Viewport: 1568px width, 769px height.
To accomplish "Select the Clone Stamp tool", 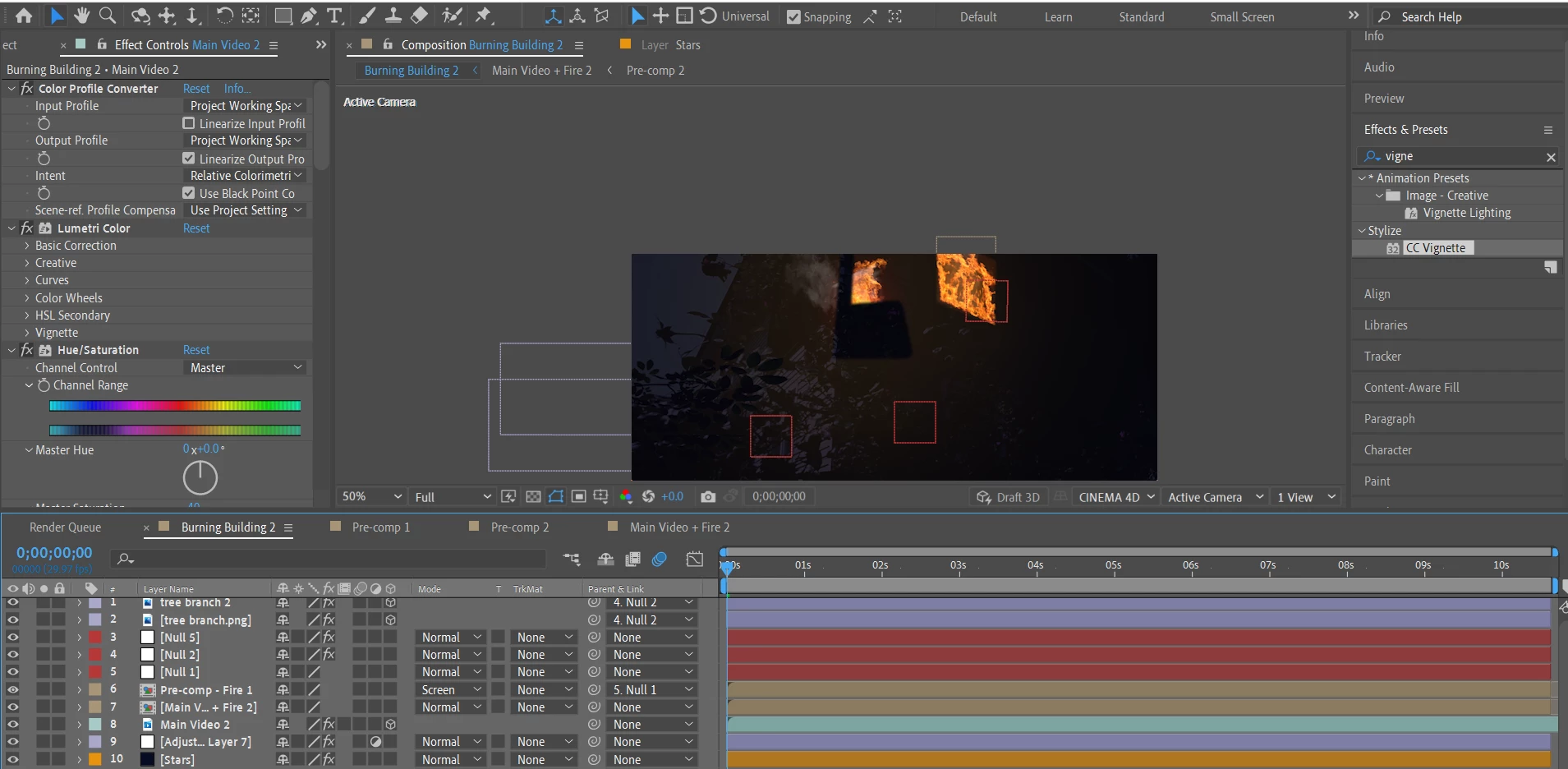I will 393,16.
